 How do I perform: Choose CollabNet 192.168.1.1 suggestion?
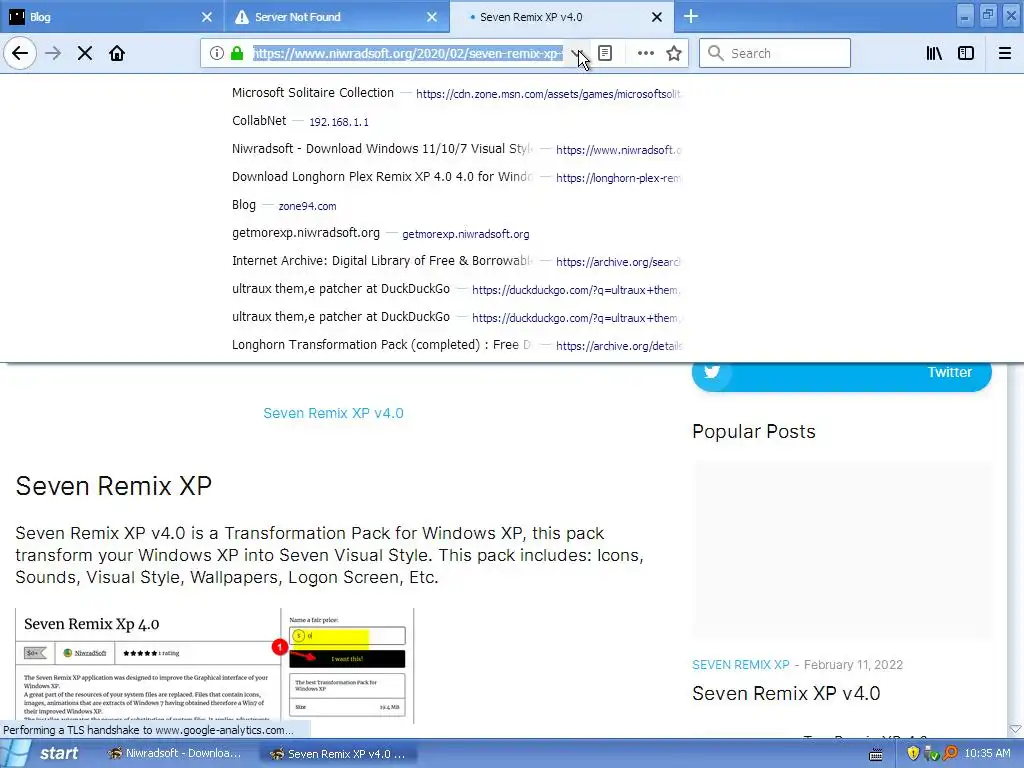coord(456,121)
